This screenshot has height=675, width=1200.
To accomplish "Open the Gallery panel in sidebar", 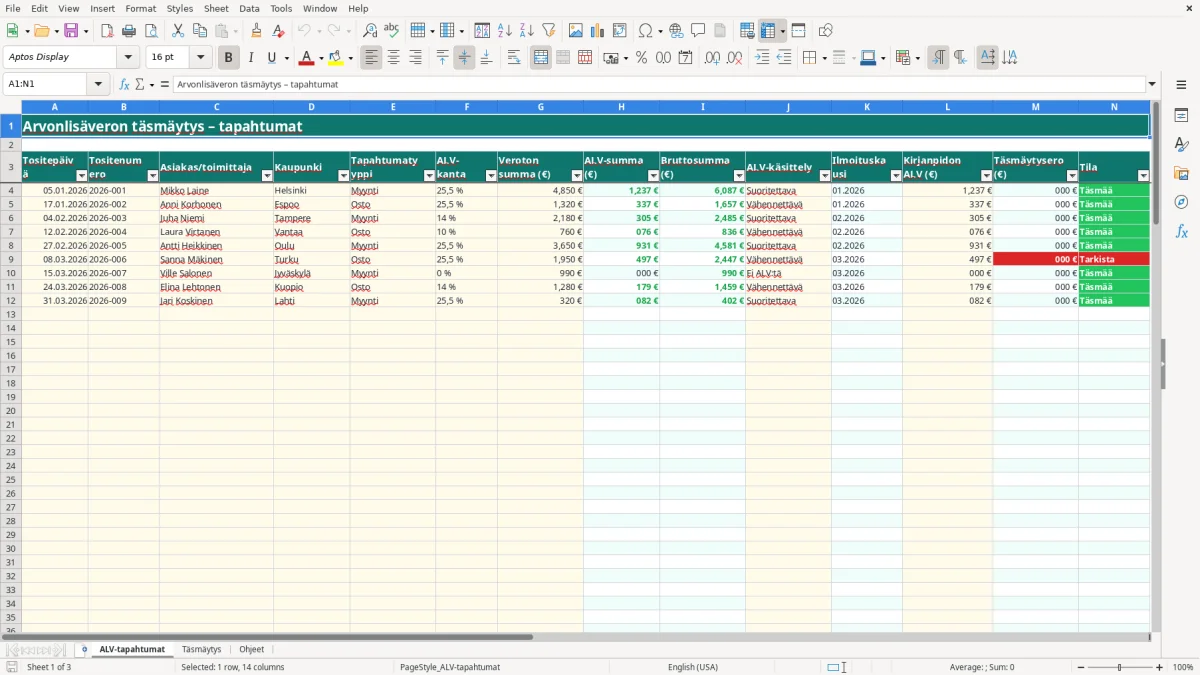I will (1181, 173).
